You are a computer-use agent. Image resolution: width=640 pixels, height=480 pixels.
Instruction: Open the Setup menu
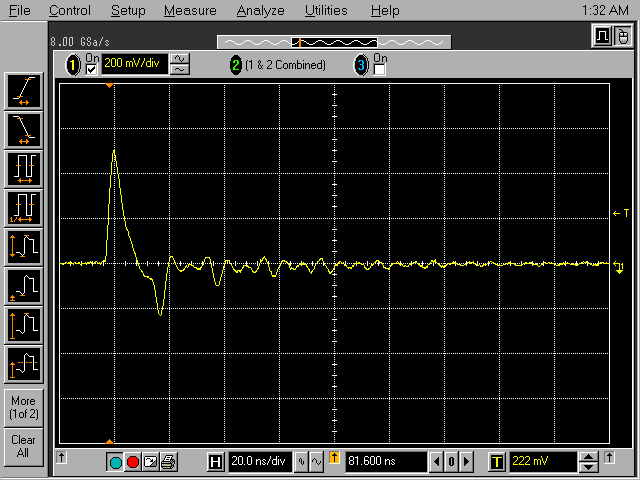pos(128,10)
